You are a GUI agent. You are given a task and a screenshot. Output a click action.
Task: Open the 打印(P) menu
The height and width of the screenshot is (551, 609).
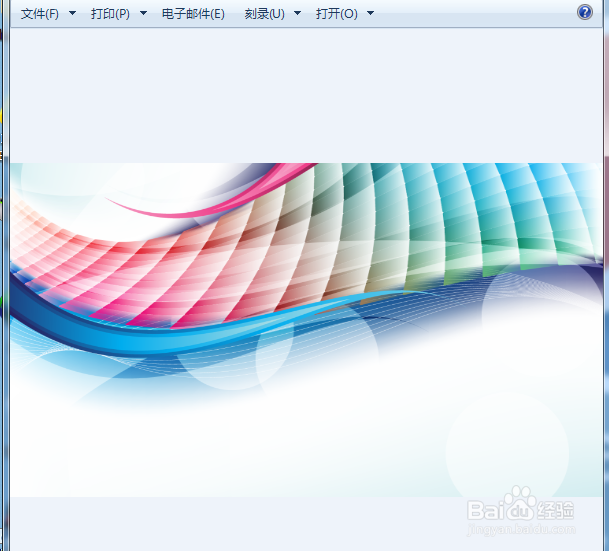[110, 14]
